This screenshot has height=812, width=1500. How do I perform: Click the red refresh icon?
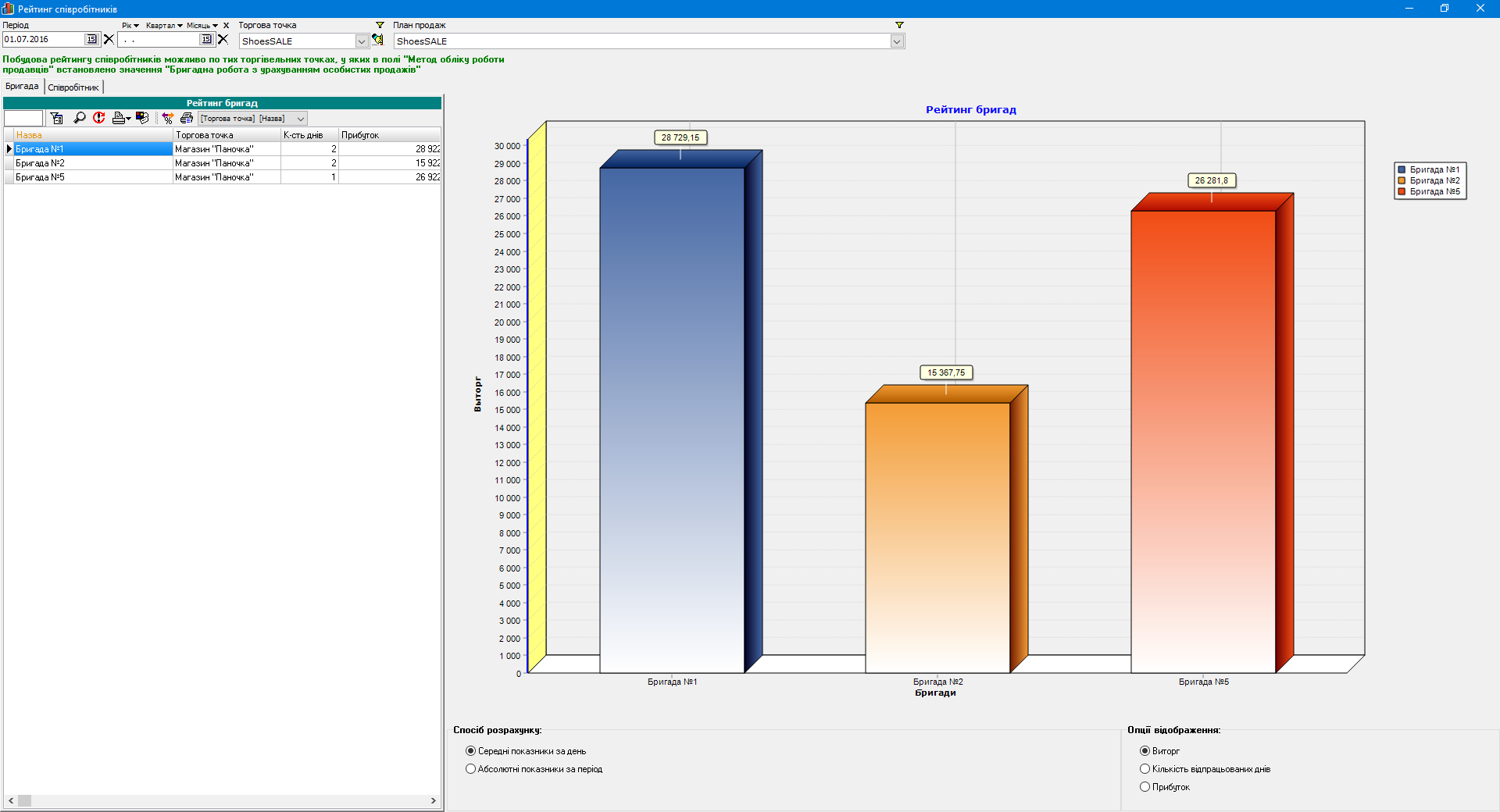[99, 118]
